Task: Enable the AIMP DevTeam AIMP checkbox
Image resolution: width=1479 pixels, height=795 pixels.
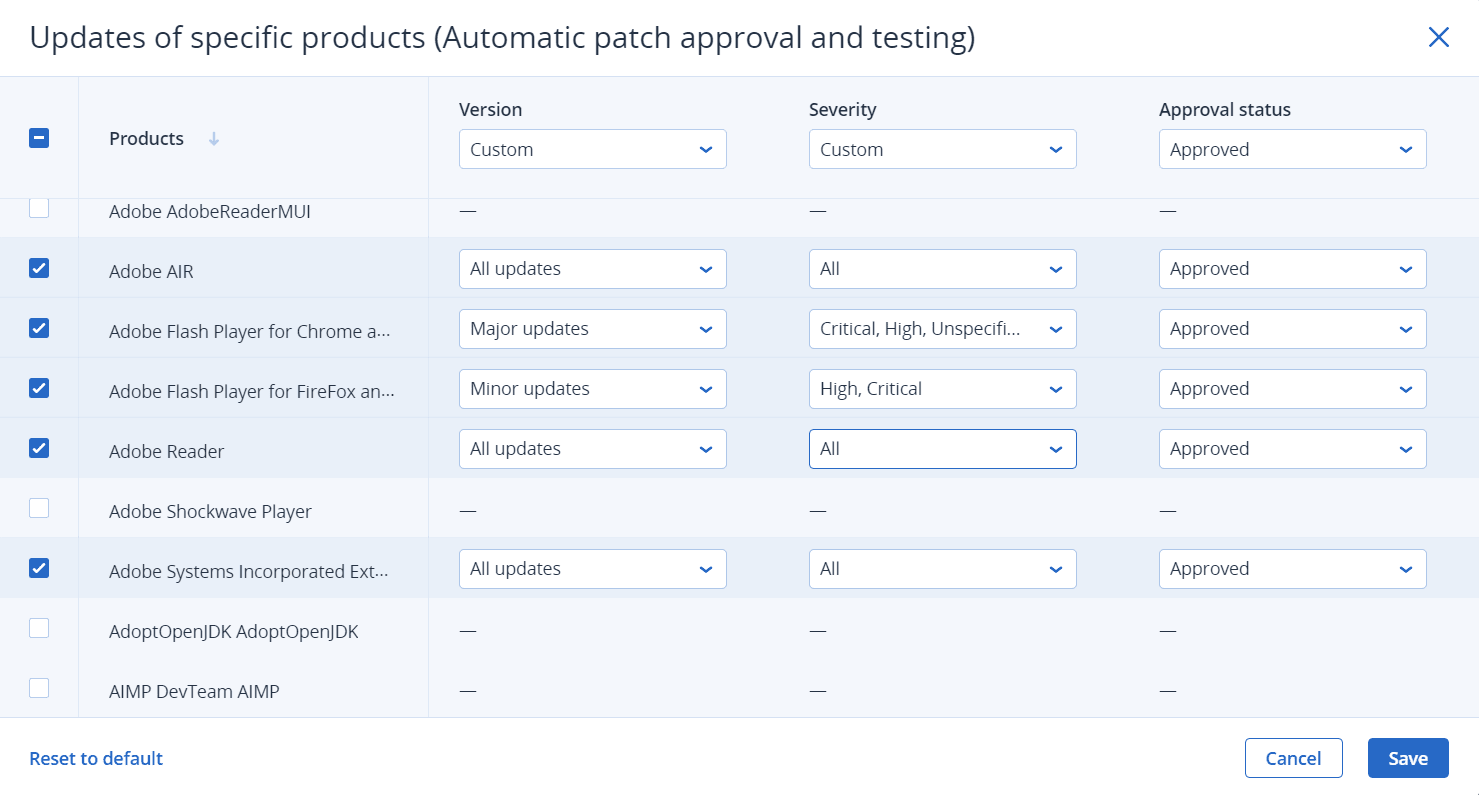Action: pyautogui.click(x=39, y=688)
